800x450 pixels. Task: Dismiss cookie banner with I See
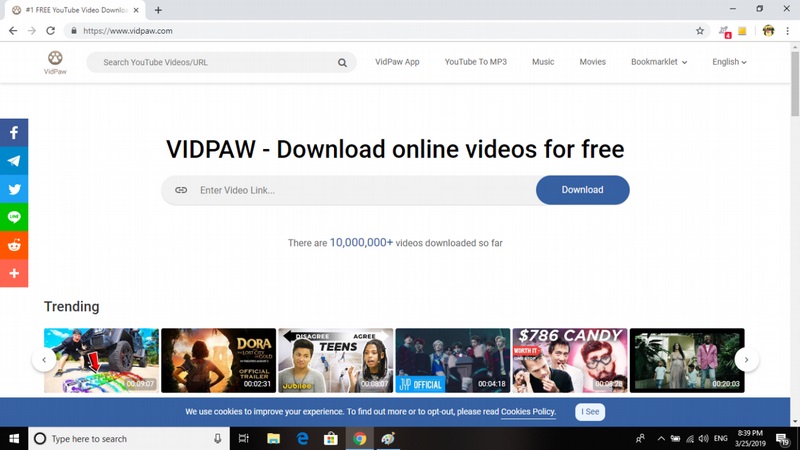click(590, 412)
